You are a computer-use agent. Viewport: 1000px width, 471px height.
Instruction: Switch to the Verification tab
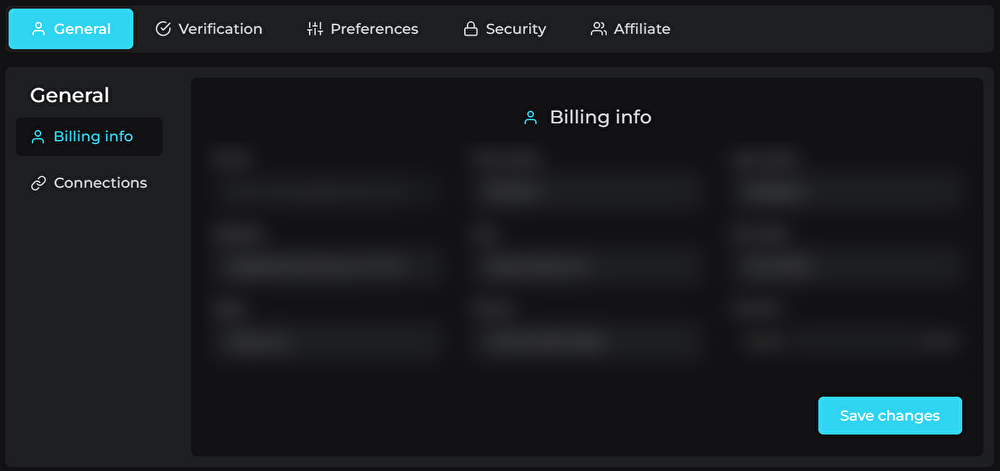tap(220, 29)
